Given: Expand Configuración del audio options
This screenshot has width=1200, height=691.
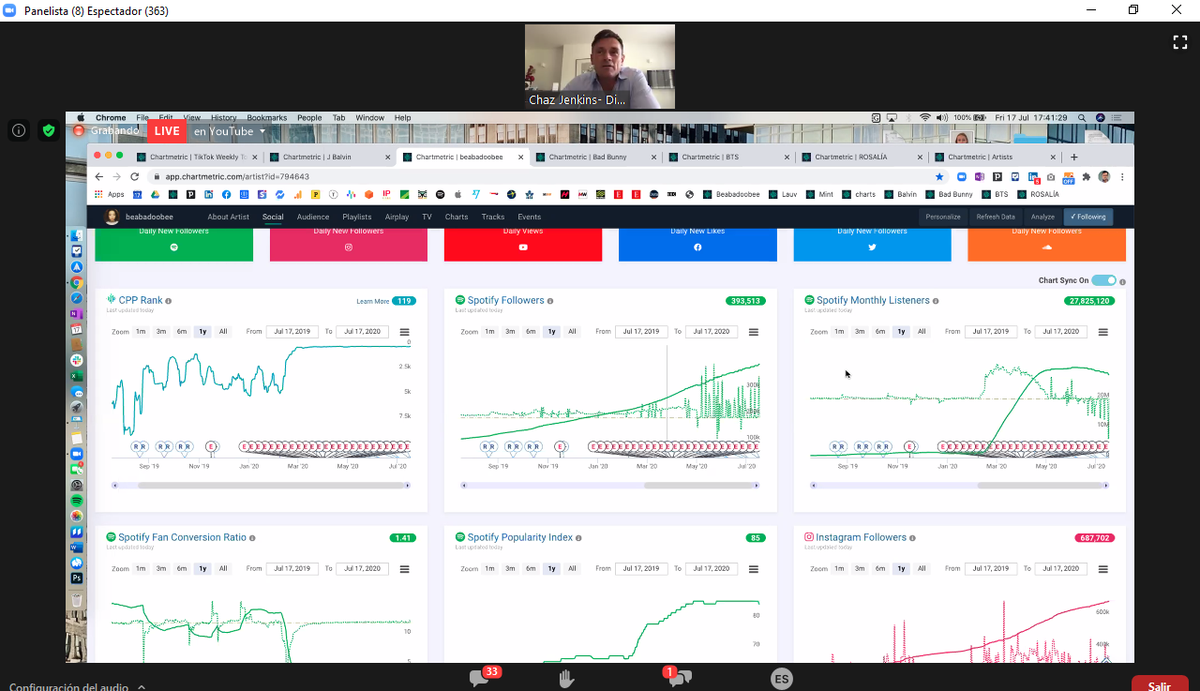Looking at the screenshot, I should (141, 687).
